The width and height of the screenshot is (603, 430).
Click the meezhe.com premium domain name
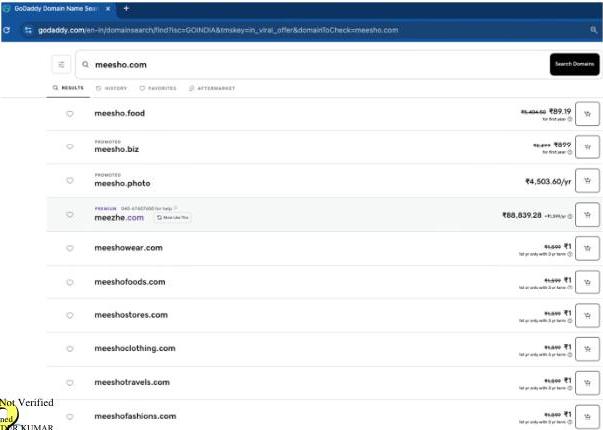(119, 218)
